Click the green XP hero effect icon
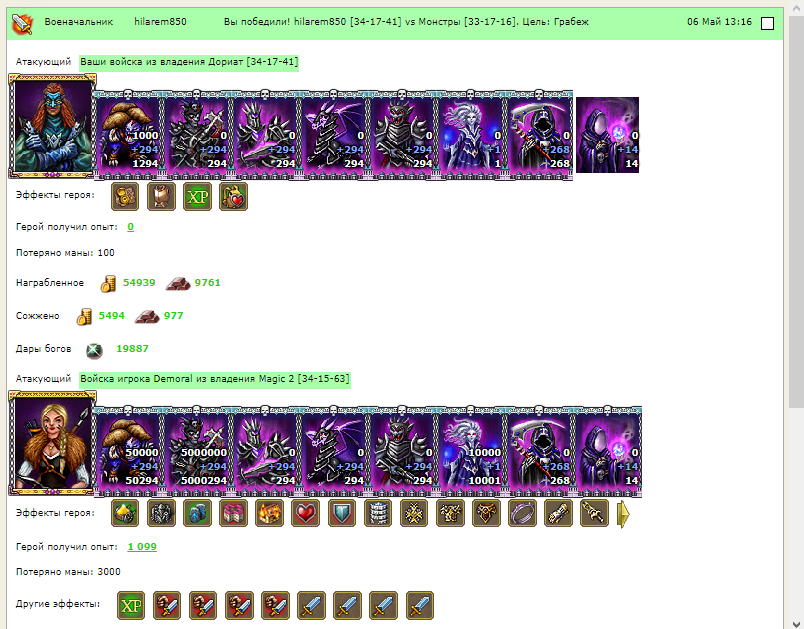 click(x=197, y=196)
